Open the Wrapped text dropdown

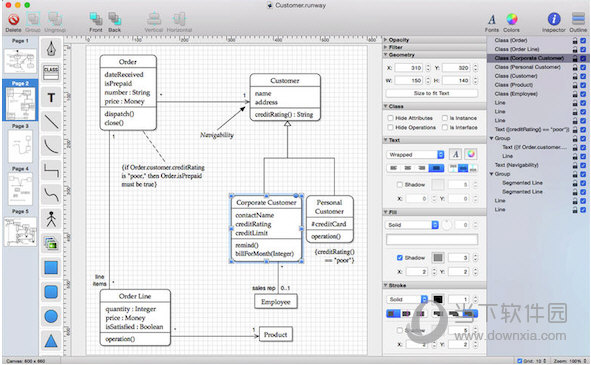(415, 155)
